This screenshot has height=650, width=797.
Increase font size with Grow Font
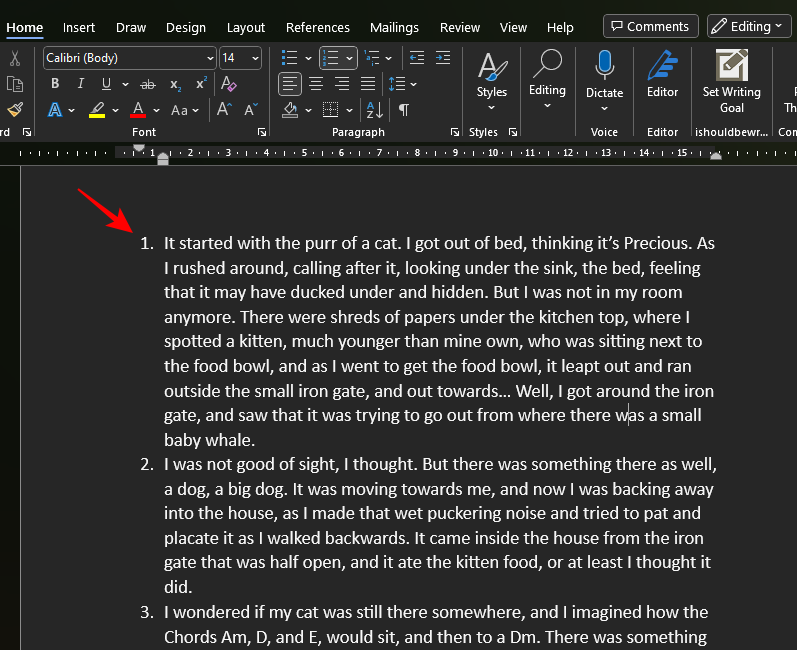coord(224,109)
